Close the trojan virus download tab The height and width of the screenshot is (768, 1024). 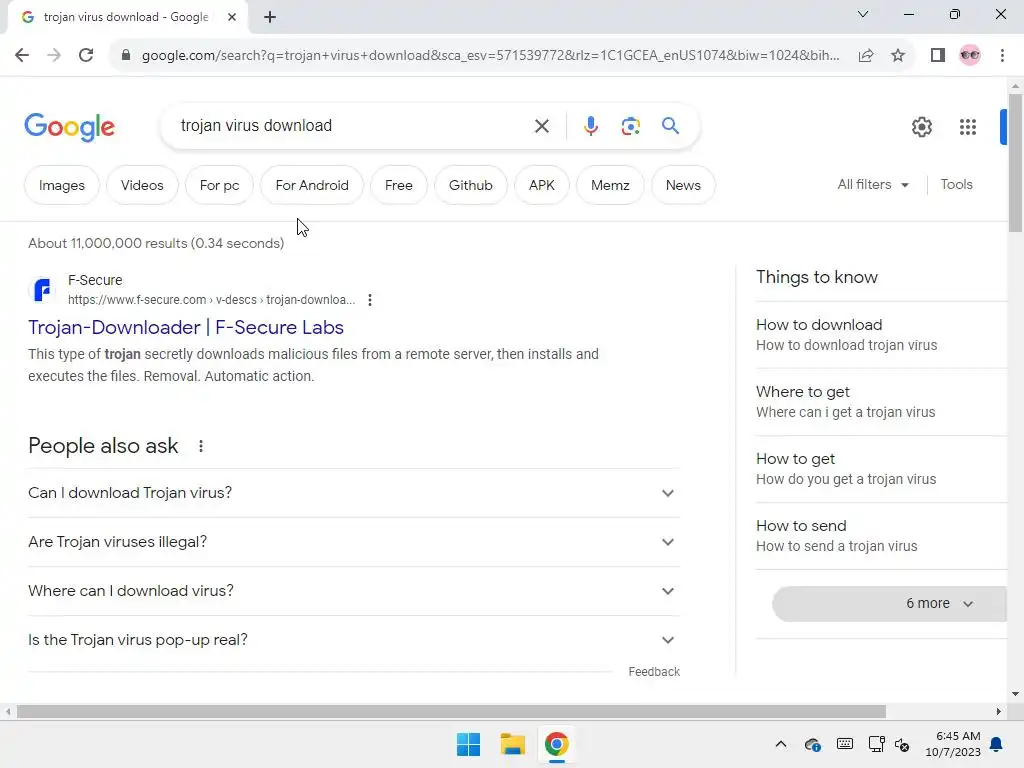pos(232,17)
